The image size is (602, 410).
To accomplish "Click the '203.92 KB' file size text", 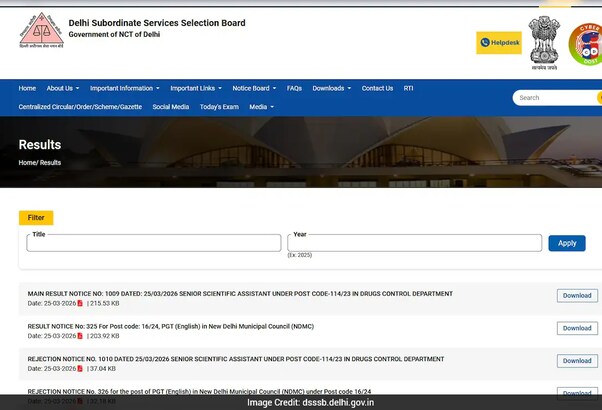I will 104,336.
